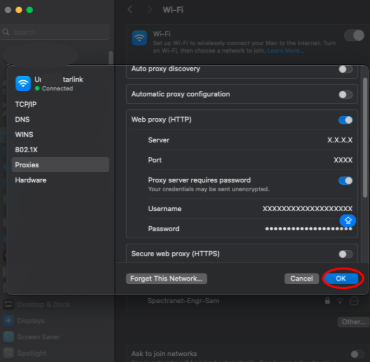Click the blue autofill icon near Password
Image resolution: width=370 pixels, height=362 pixels.
[348, 220]
